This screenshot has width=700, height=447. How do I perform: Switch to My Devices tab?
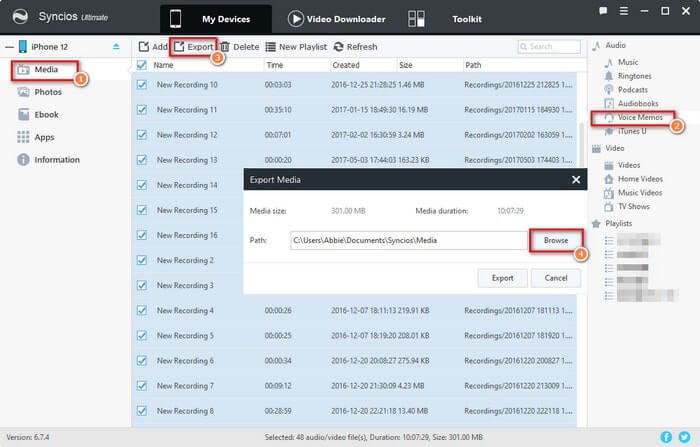click(216, 19)
